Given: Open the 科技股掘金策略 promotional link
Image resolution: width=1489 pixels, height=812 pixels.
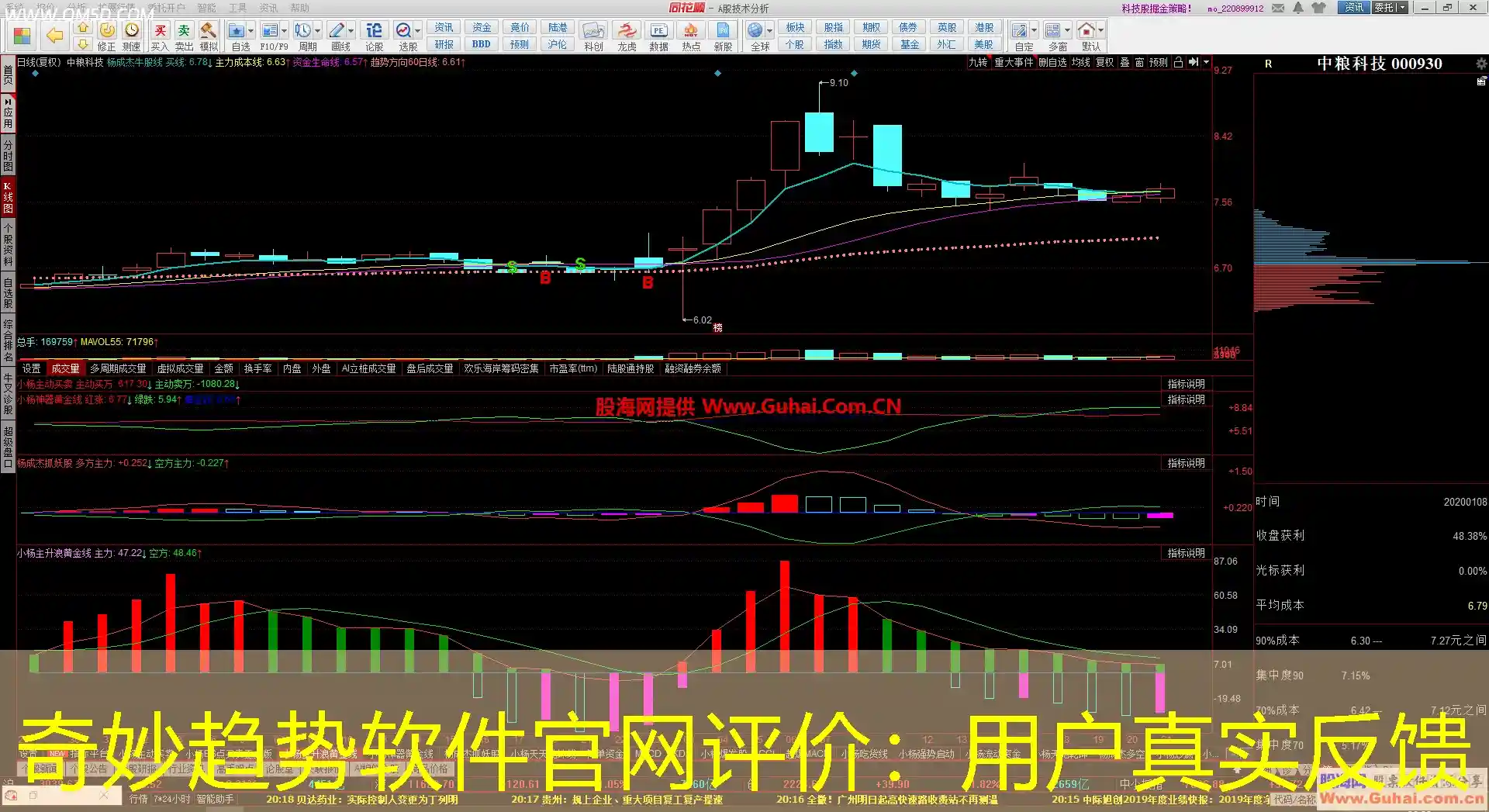Looking at the screenshot, I should 1156,9.
